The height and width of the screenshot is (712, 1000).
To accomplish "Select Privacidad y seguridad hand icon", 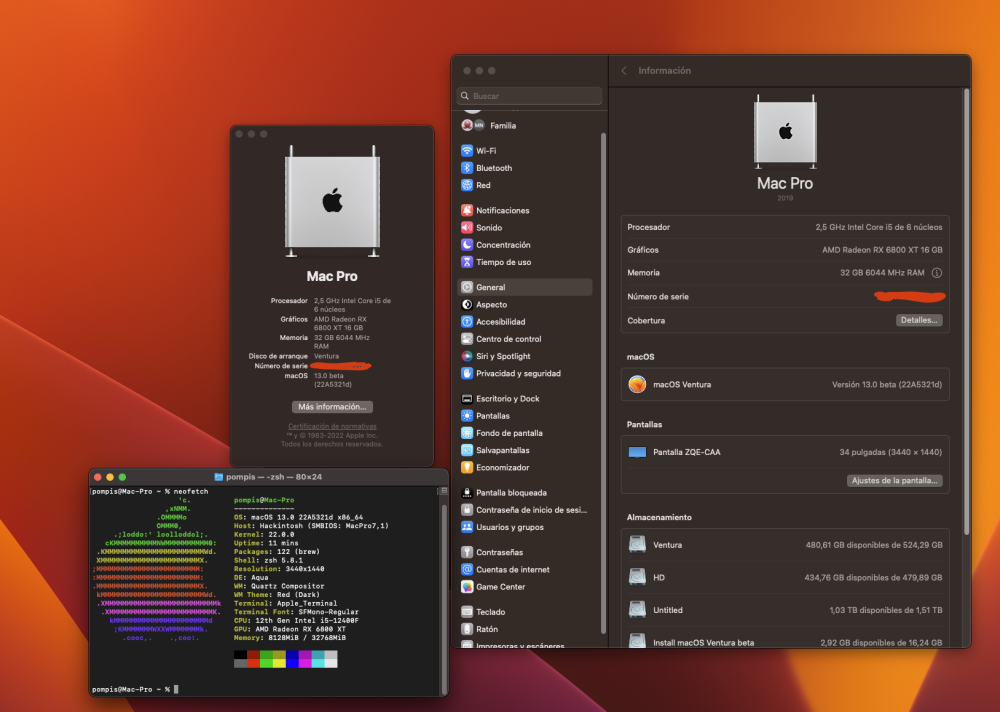I will pyautogui.click(x=467, y=373).
